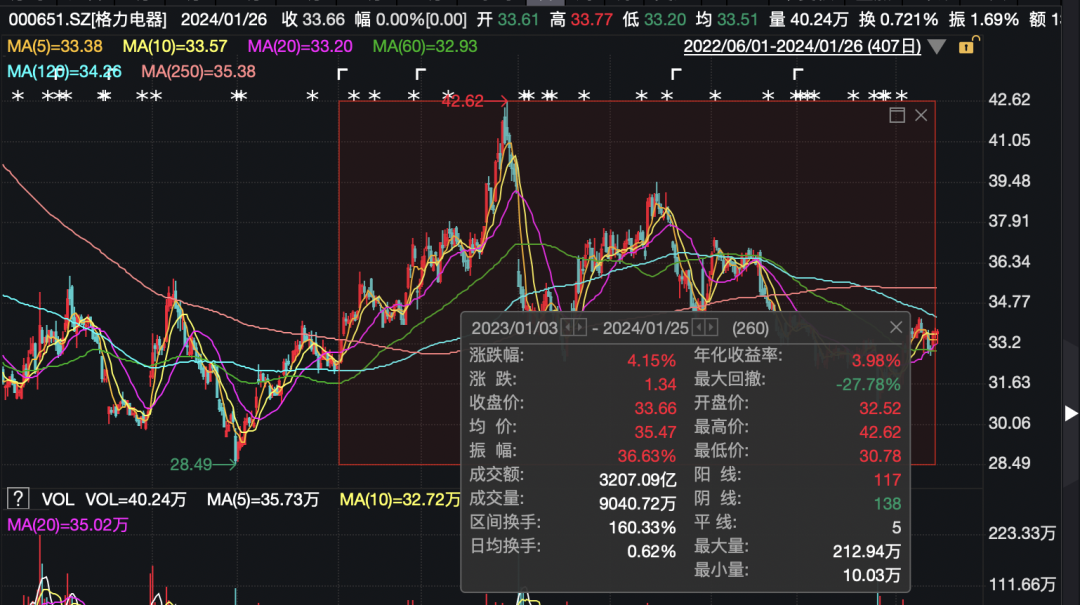This screenshot has width=1080, height=605.
Task: Click the 42.62 high price marker
Action: pos(463,101)
